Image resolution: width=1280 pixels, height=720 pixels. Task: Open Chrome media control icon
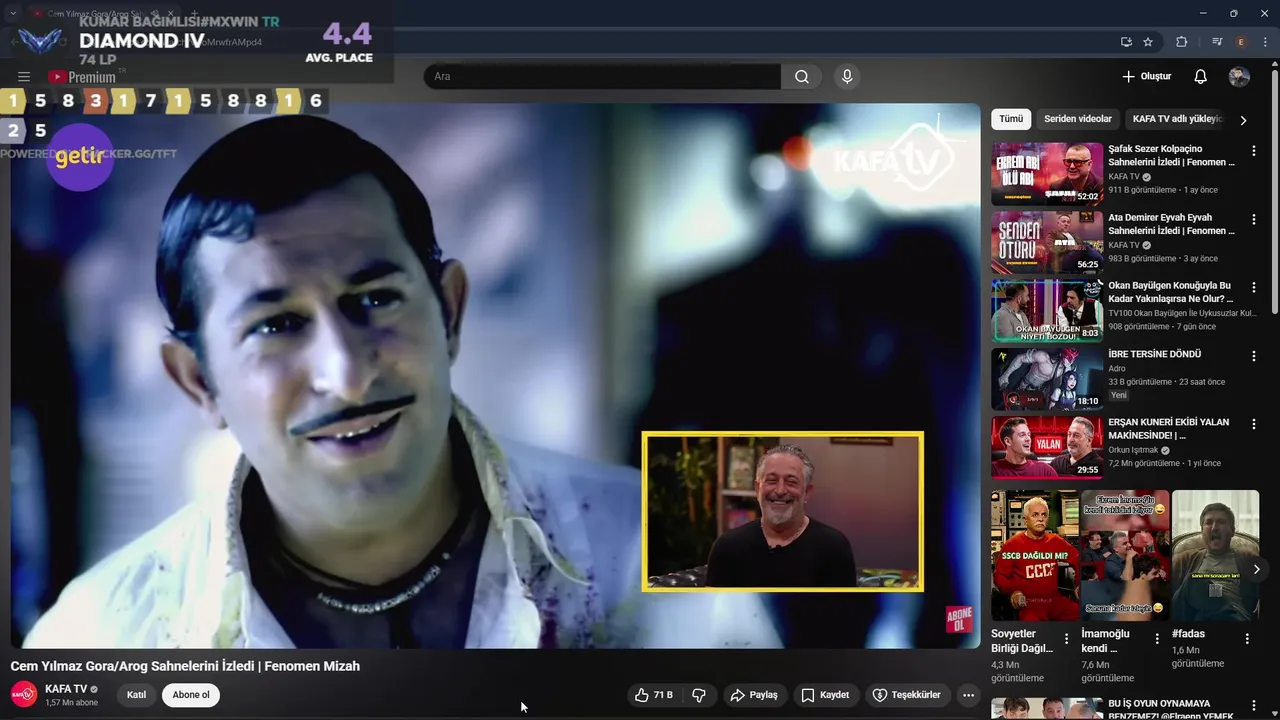coord(1217,42)
